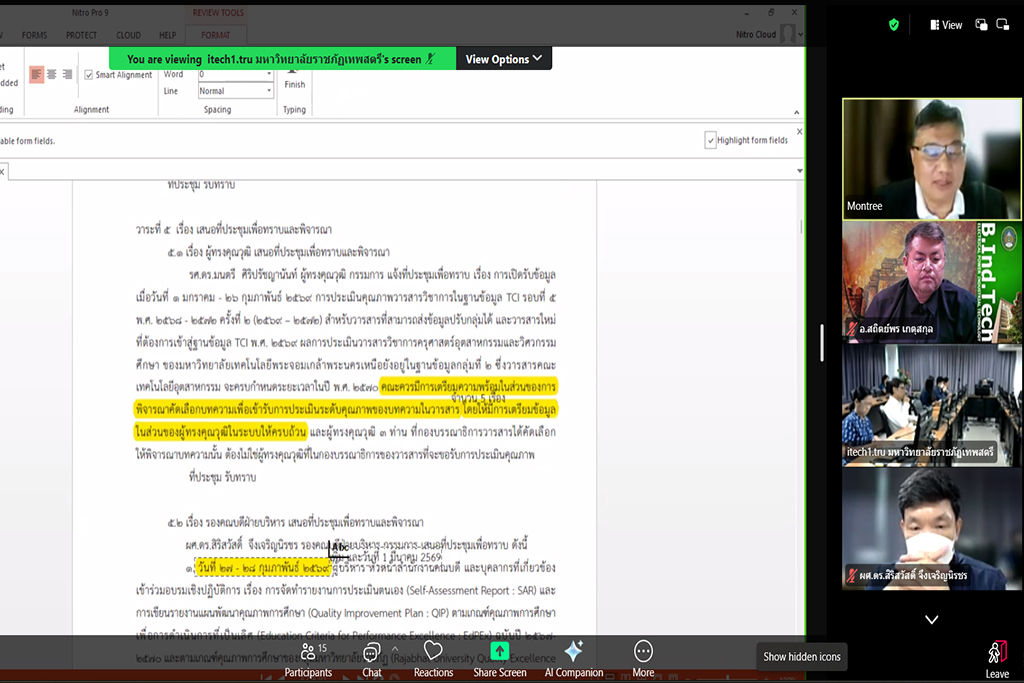Select the left text alignment icon
1024x683 pixels.
(37, 74)
